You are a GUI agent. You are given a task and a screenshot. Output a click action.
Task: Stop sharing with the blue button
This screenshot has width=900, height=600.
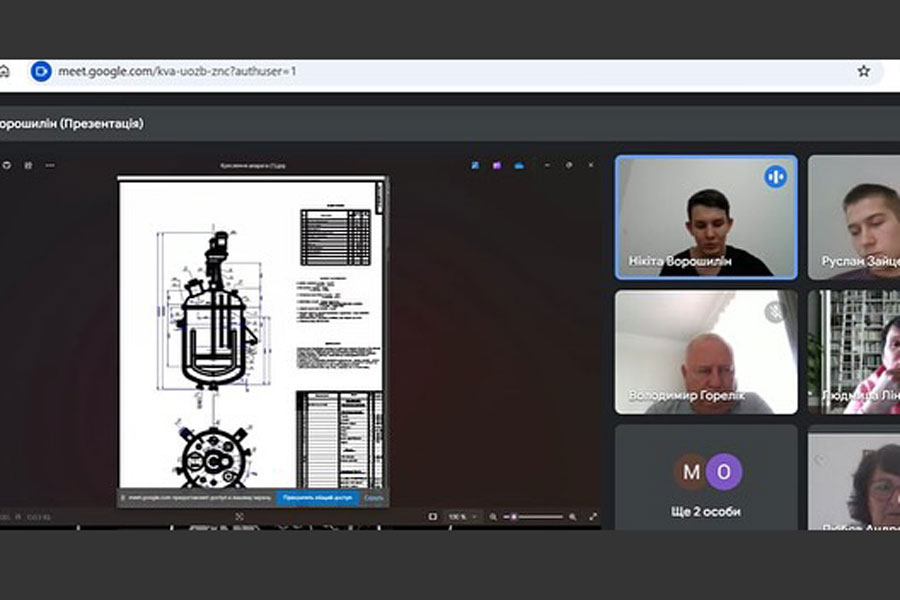[x=317, y=498]
